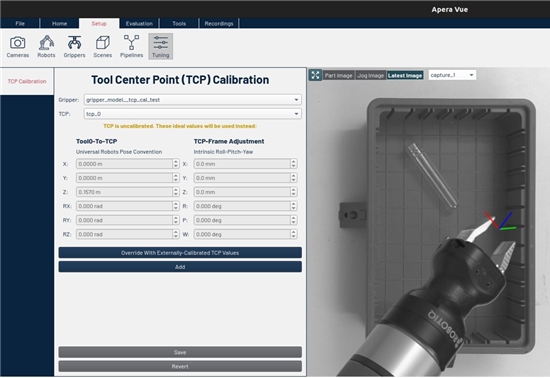
Task: Select TCP Calibration in the sidebar
Action: [27, 81]
